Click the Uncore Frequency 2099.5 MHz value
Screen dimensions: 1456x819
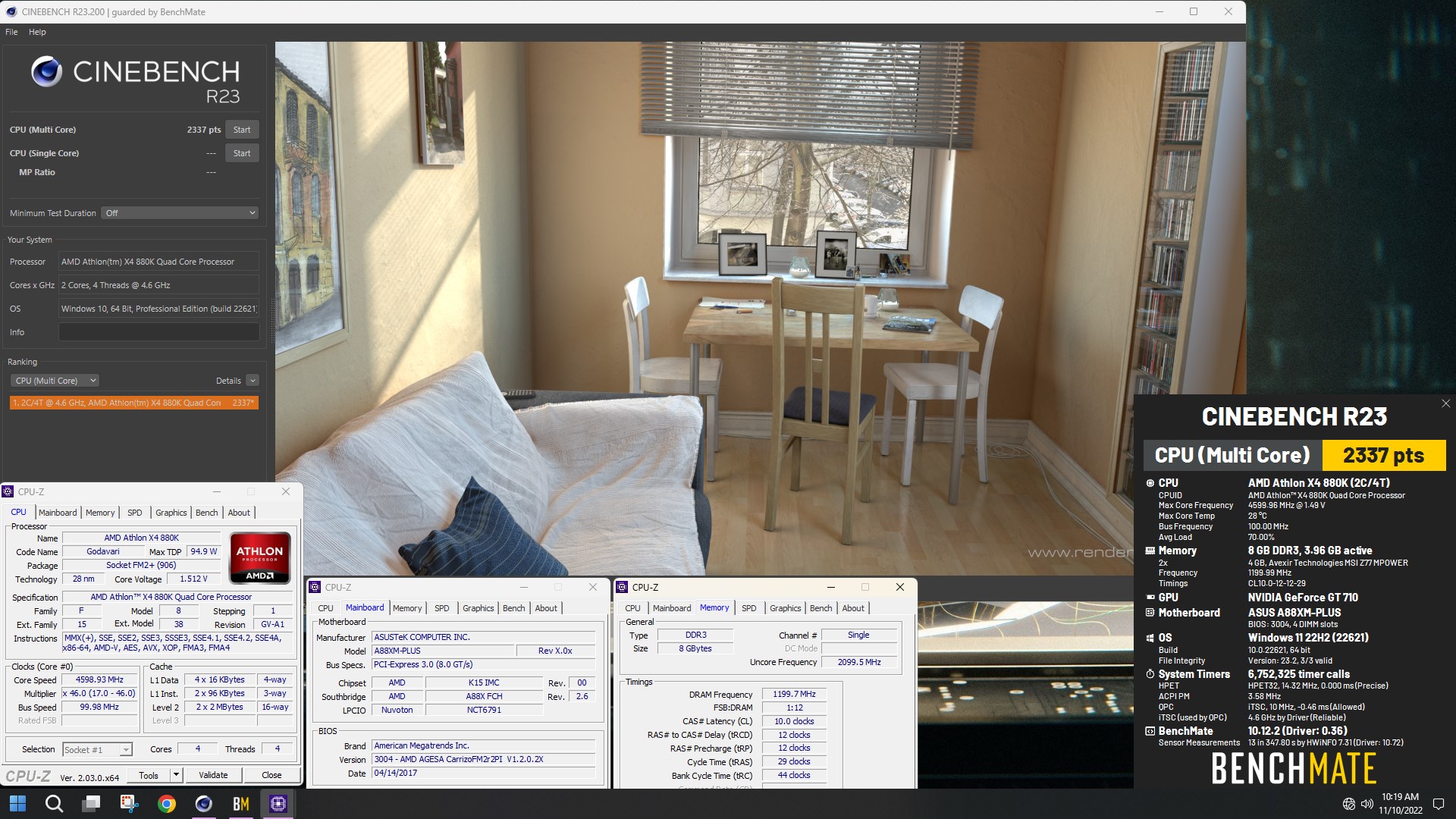(859, 663)
